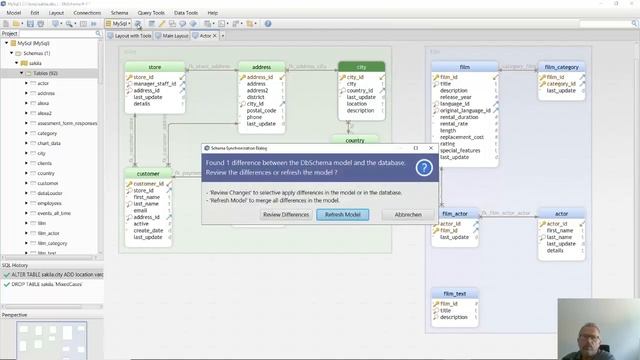Viewport: 640px width, 360px height.
Task: Click the search icon in Project panel
Action: coord(98,33)
